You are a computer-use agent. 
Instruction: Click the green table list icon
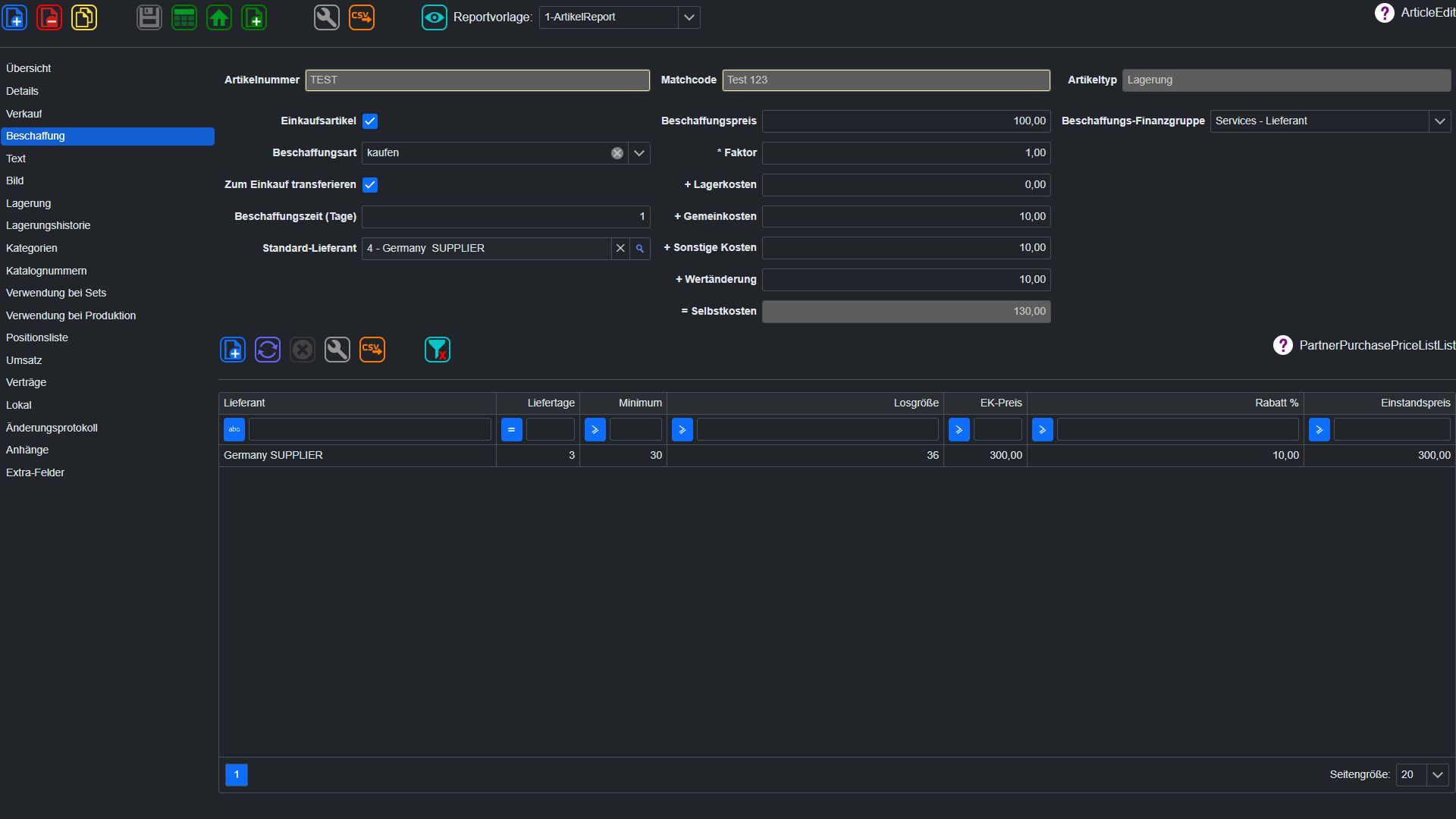tap(184, 17)
